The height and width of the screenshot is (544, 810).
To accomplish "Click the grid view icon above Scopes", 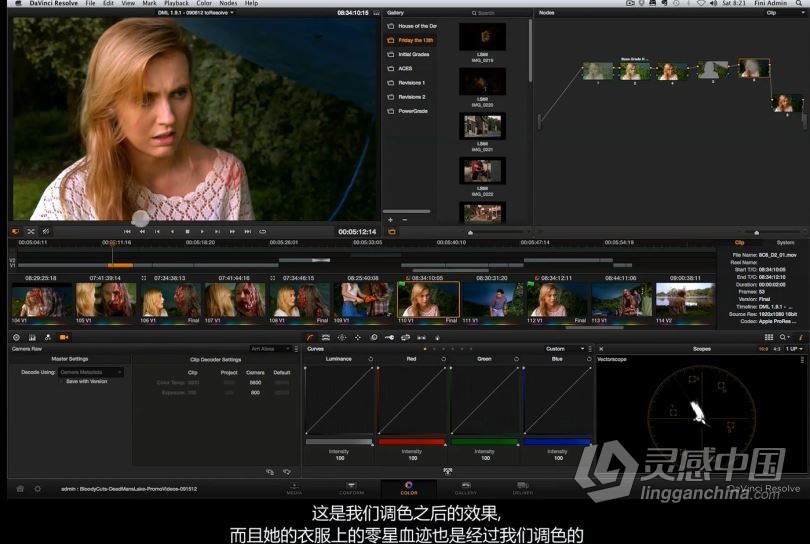I will tap(769, 337).
